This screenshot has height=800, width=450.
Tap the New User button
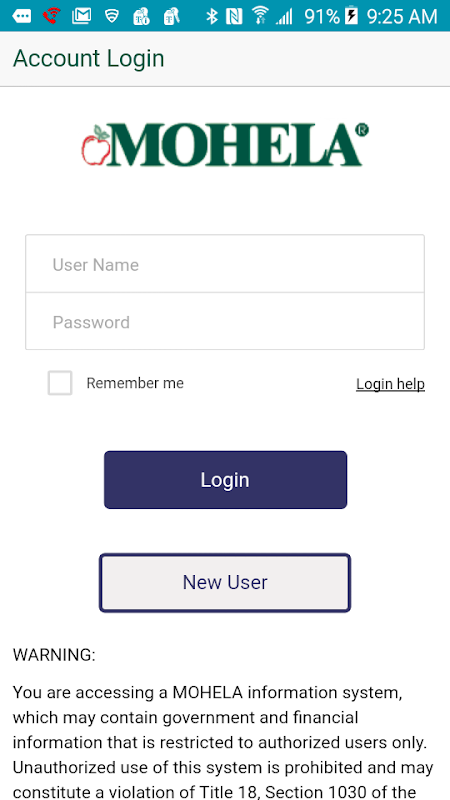[x=225, y=582]
